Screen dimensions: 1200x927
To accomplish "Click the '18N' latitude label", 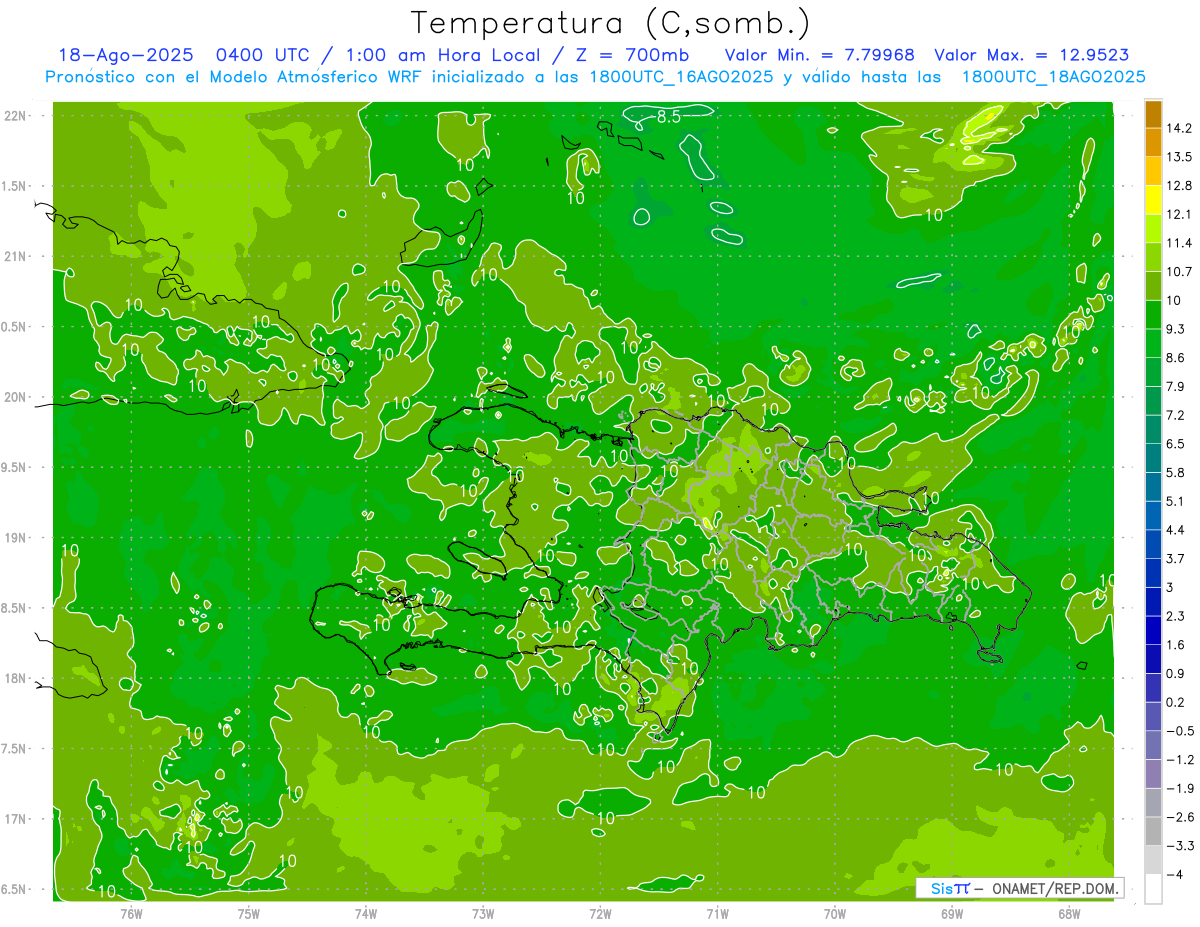I will pos(16,679).
